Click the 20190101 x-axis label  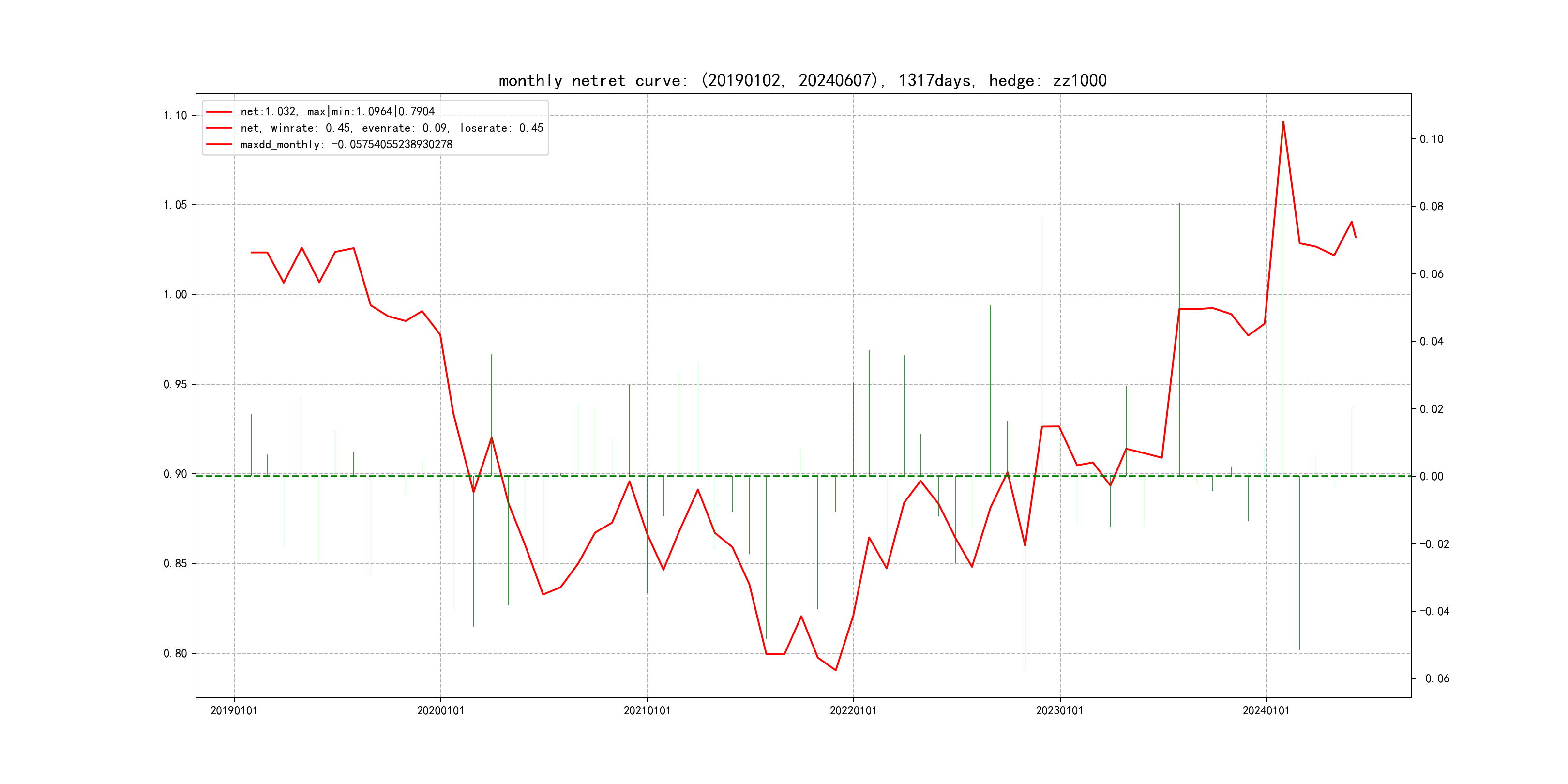234,710
